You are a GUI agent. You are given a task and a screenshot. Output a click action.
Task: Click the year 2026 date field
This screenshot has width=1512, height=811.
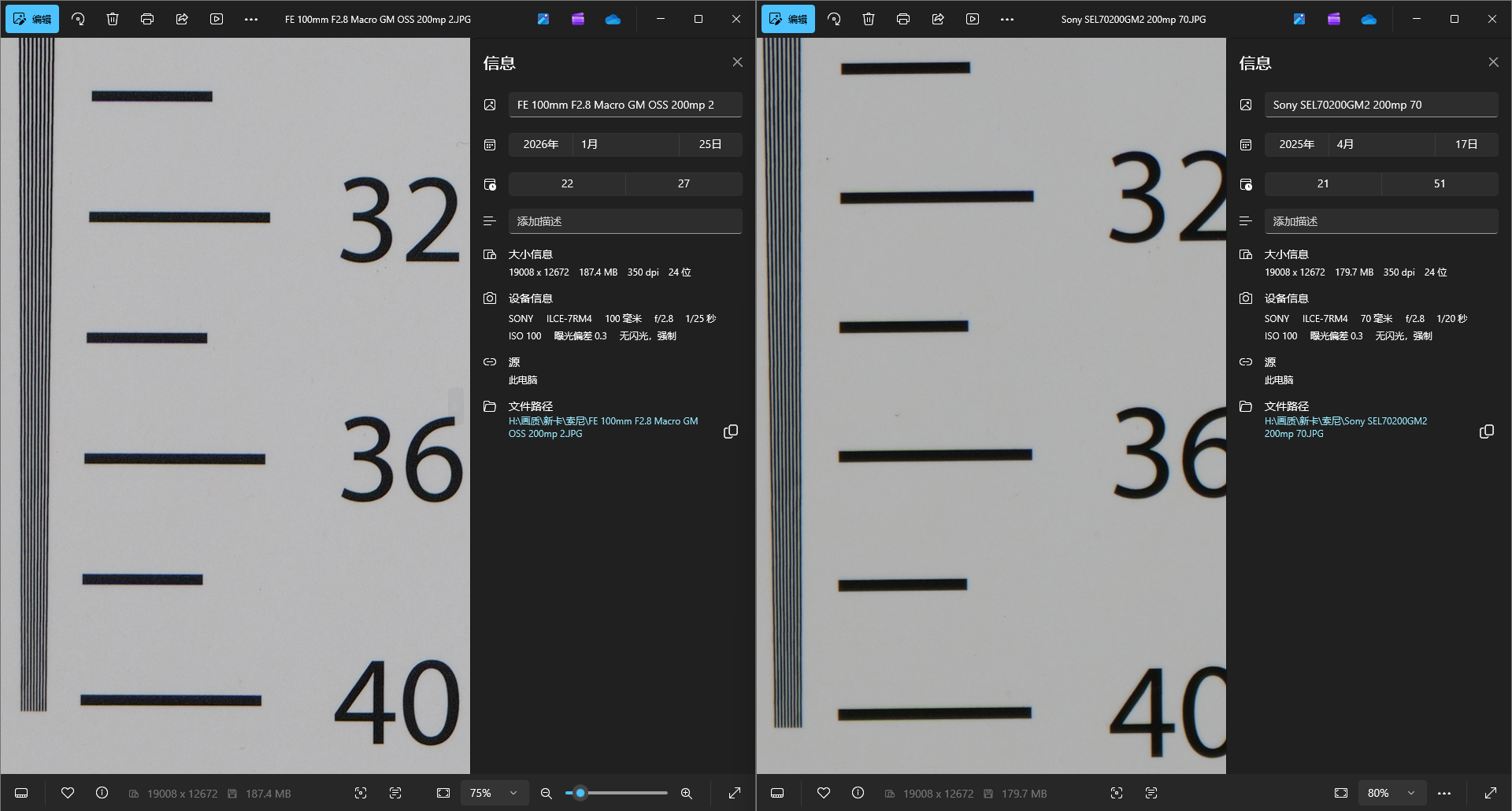[x=540, y=144]
